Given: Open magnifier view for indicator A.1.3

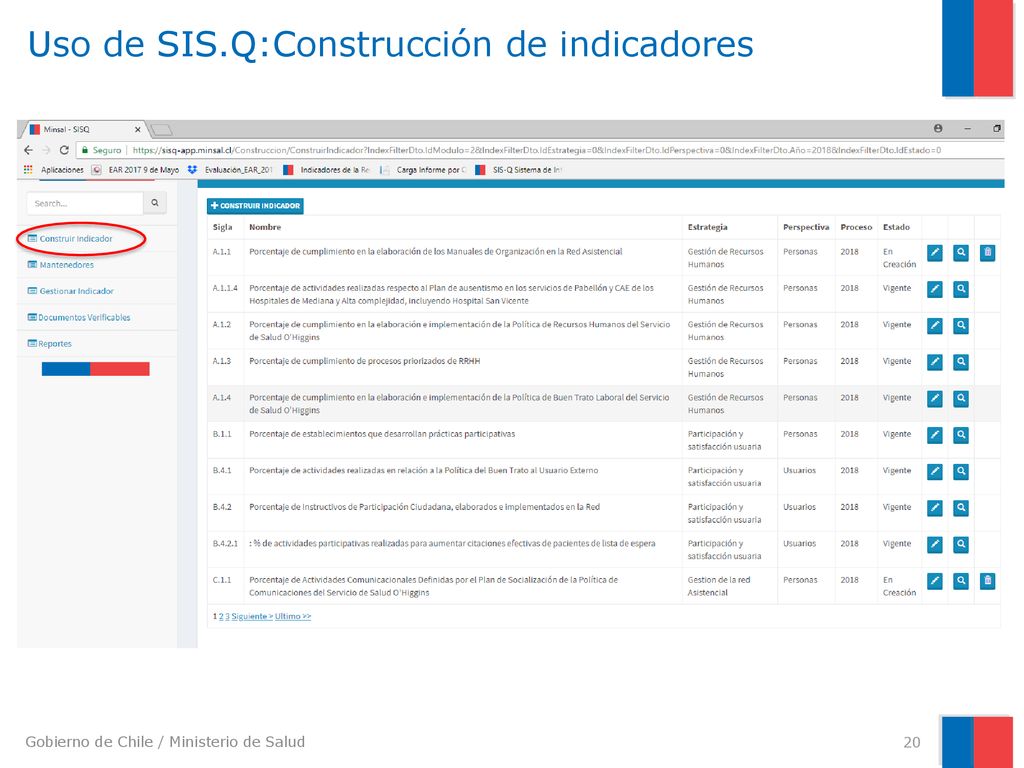Looking at the screenshot, I should [961, 362].
